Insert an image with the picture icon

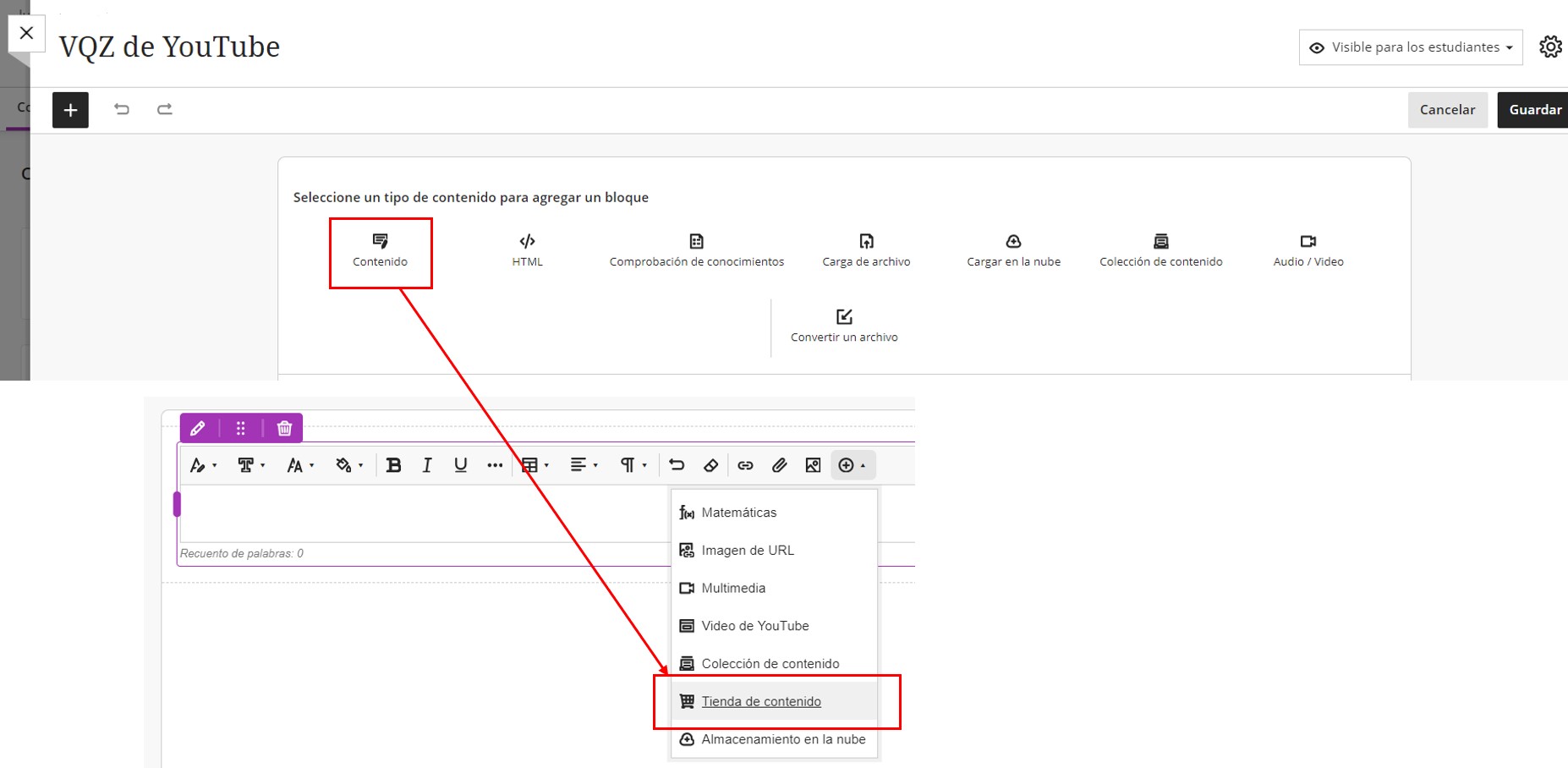[x=813, y=465]
